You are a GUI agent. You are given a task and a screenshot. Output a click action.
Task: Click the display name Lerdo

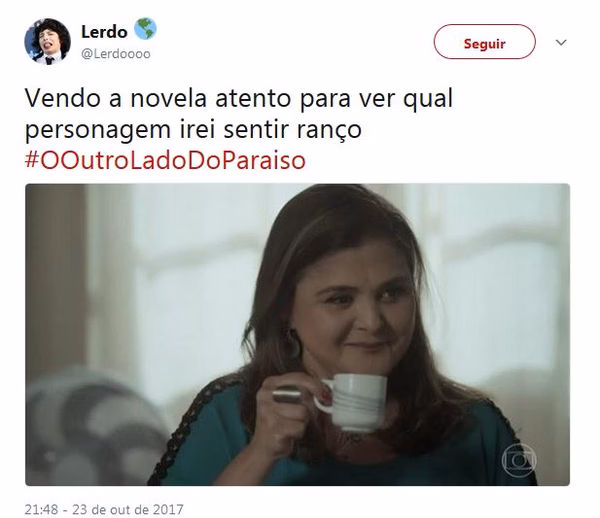point(104,32)
